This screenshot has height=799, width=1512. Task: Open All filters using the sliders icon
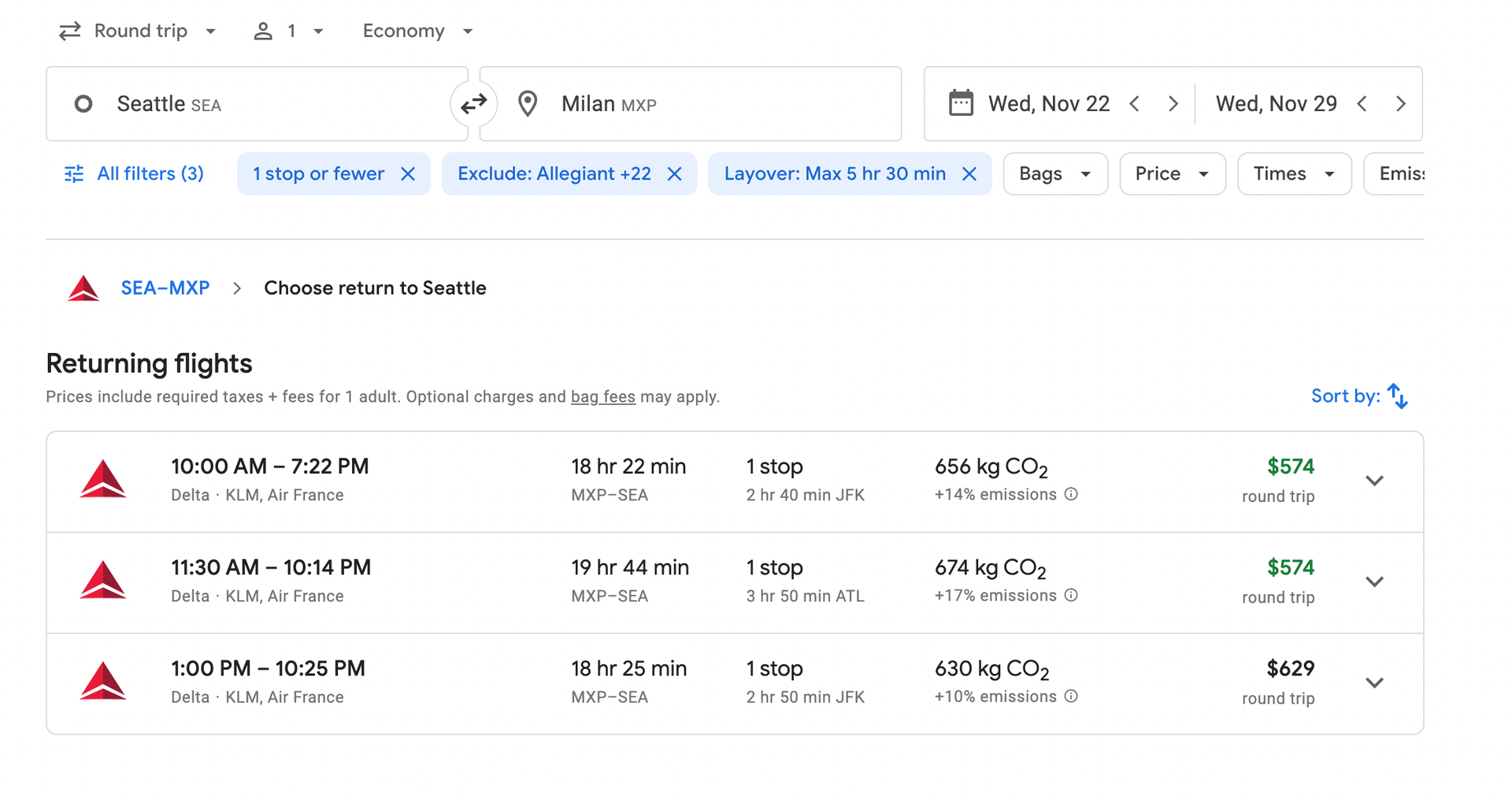[x=73, y=173]
